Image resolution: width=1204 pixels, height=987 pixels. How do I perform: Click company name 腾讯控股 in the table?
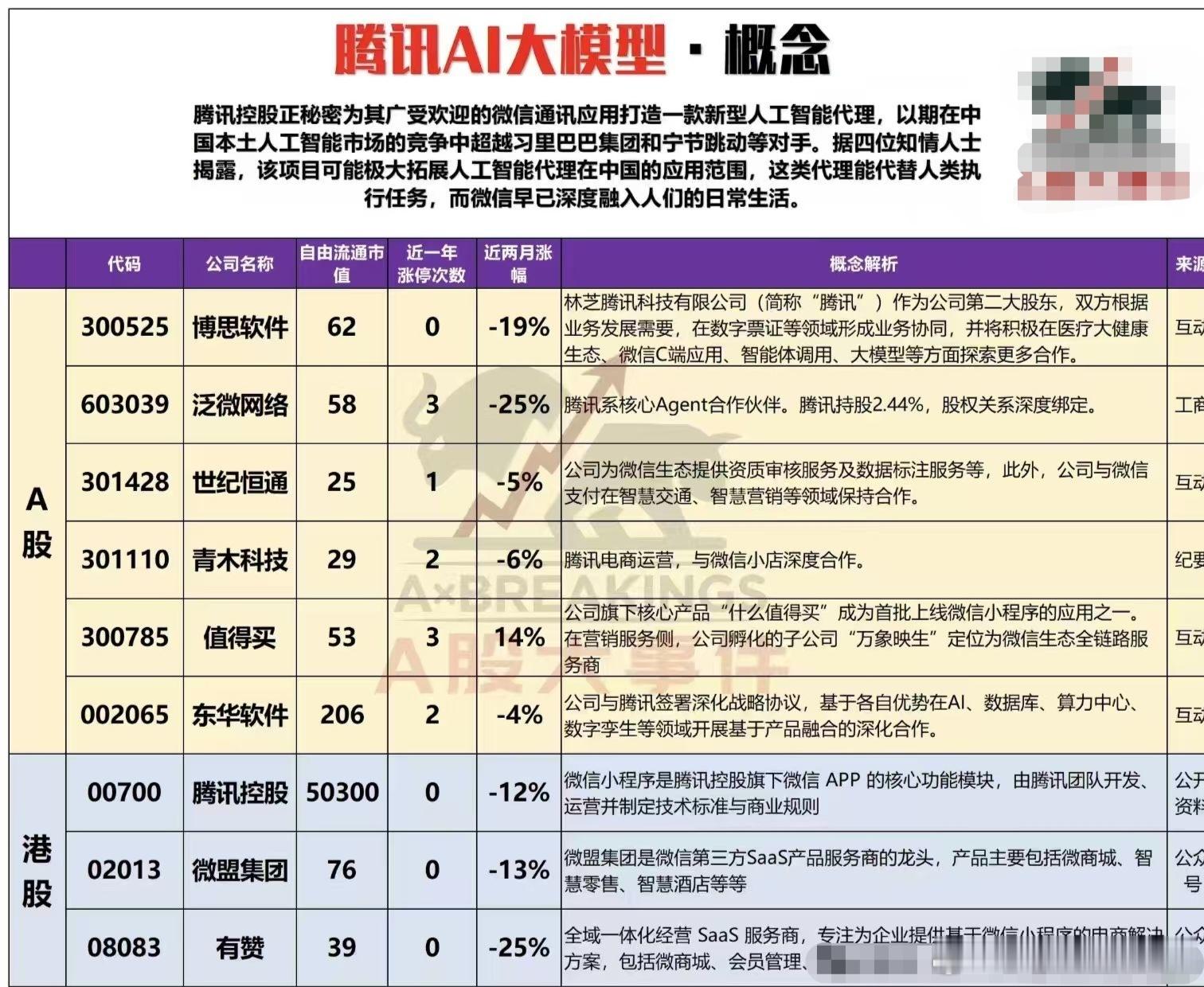240,793
